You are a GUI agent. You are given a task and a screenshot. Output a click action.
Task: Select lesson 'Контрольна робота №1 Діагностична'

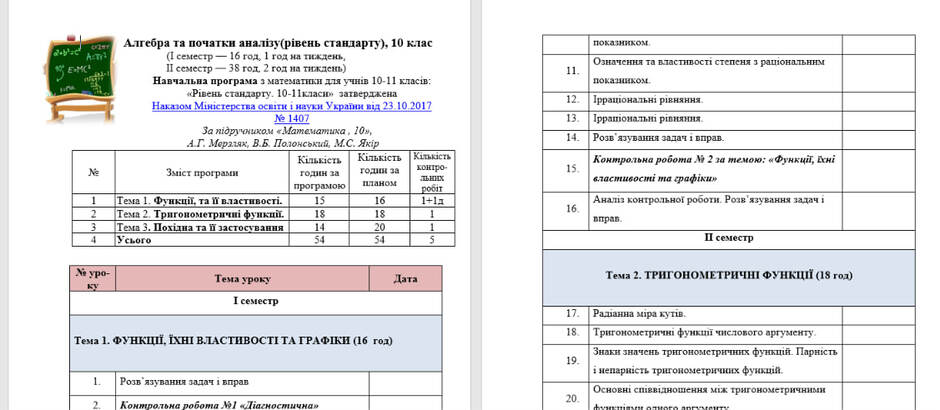pos(219,405)
